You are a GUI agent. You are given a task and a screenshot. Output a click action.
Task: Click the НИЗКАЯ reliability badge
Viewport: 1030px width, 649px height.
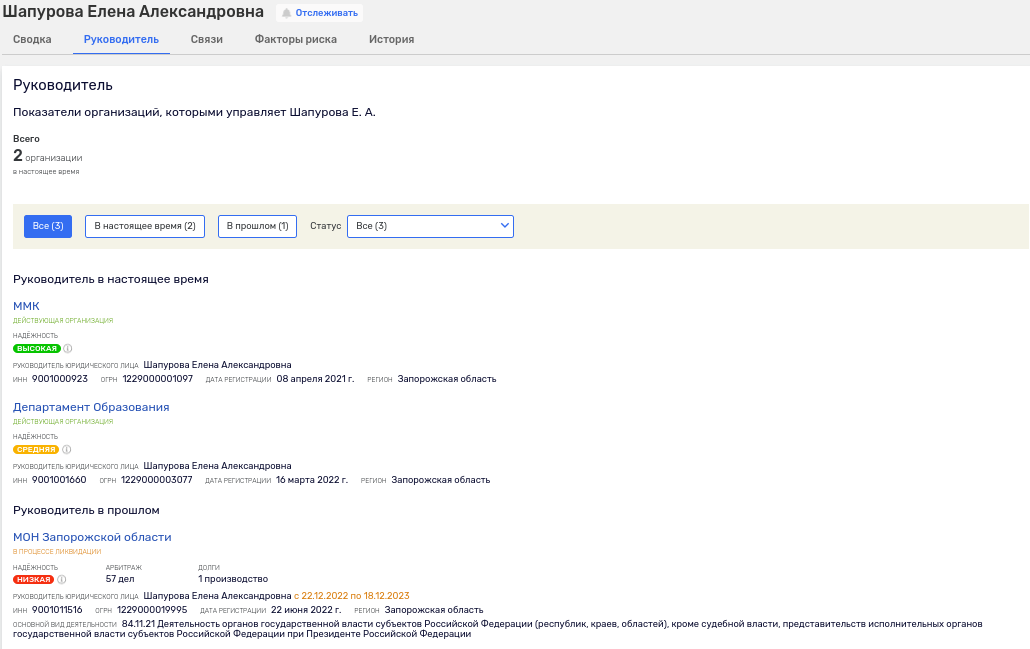point(34,579)
